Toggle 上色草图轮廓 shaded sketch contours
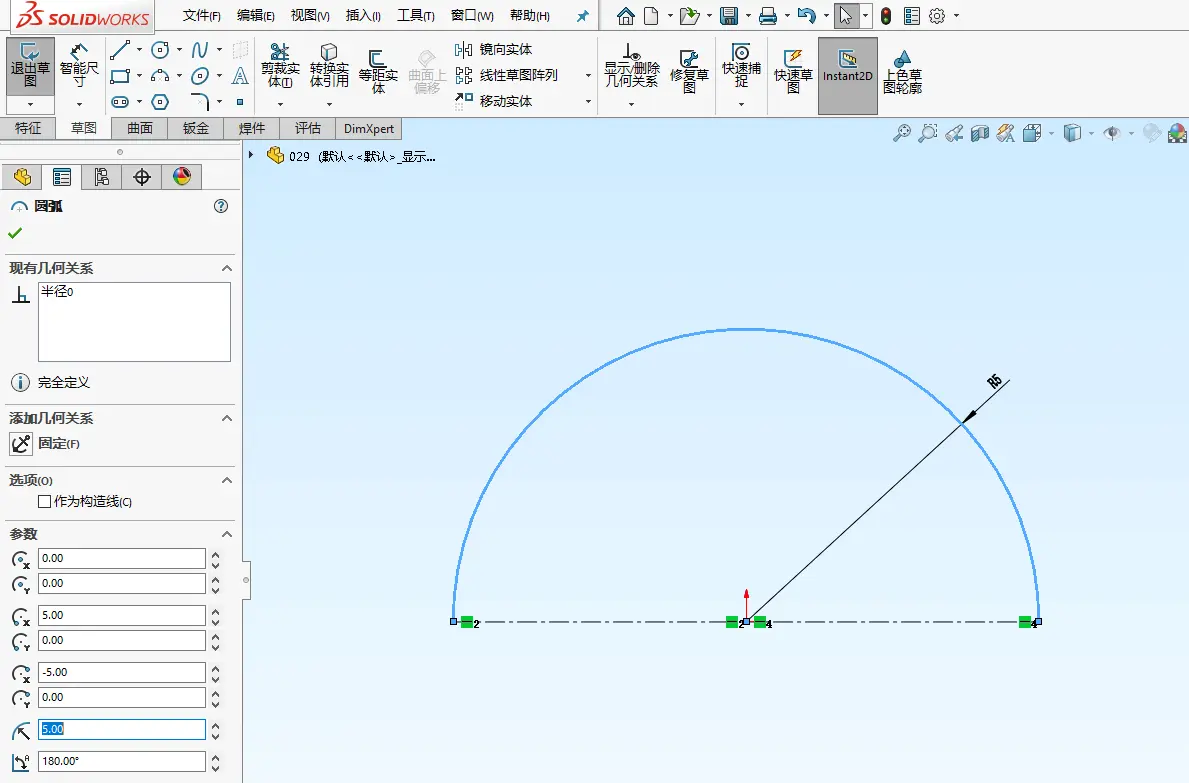This screenshot has height=783, width=1189. [902, 71]
